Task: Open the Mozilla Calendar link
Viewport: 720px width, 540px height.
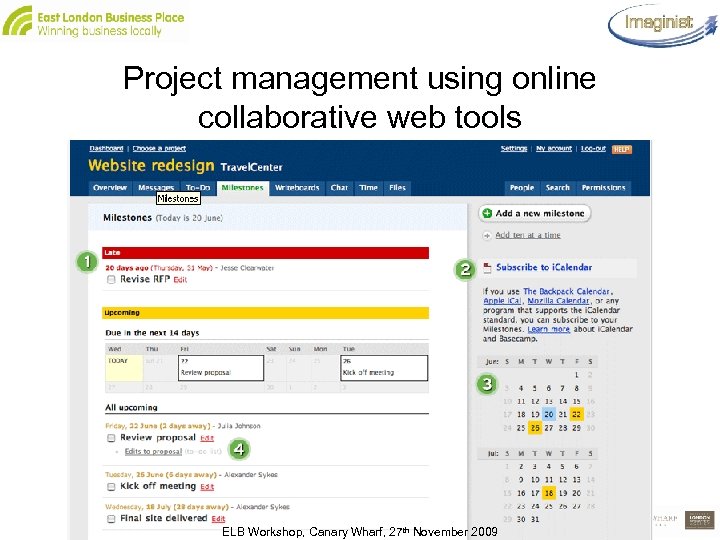Action: pos(558,301)
